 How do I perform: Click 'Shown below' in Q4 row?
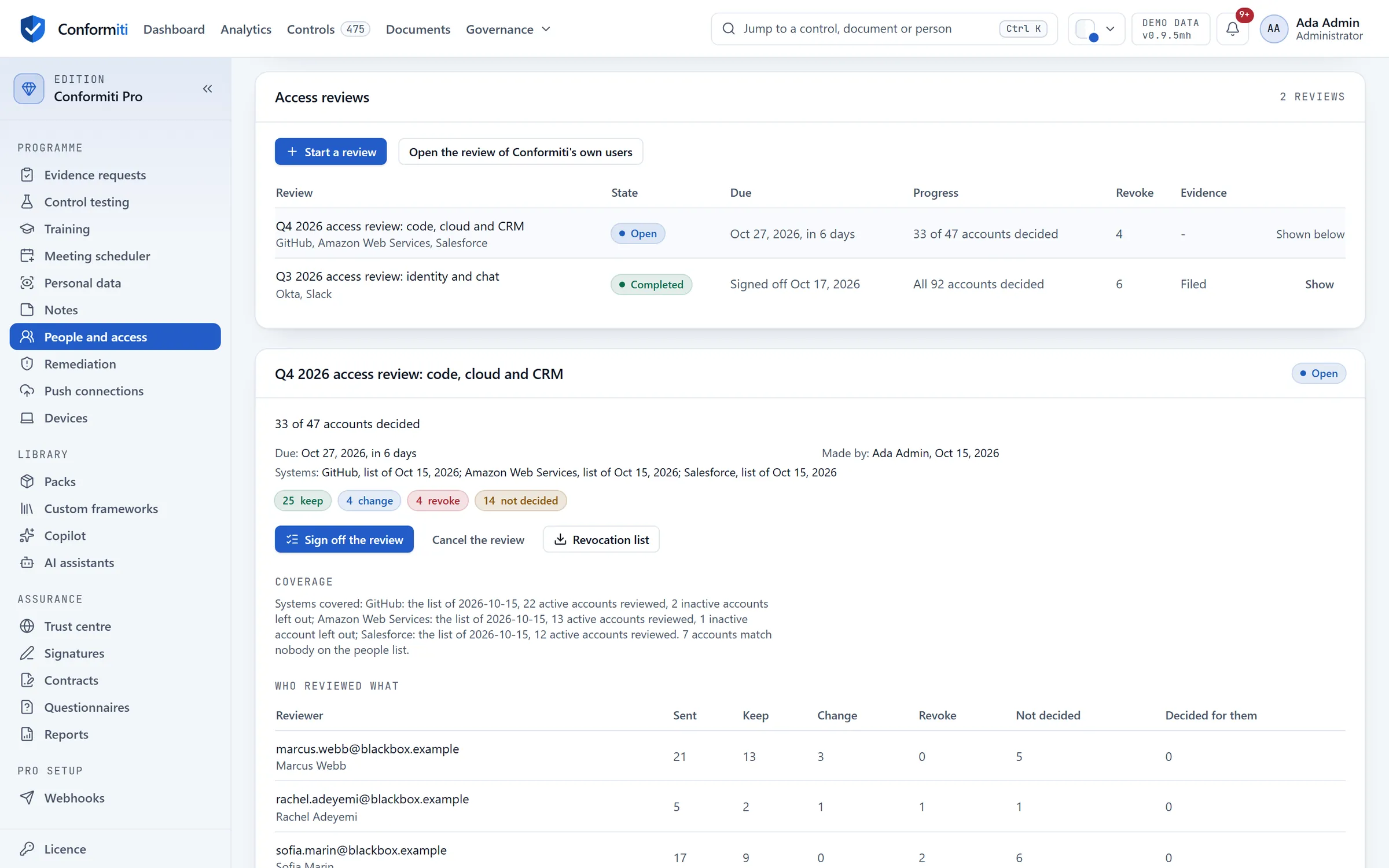click(1310, 234)
